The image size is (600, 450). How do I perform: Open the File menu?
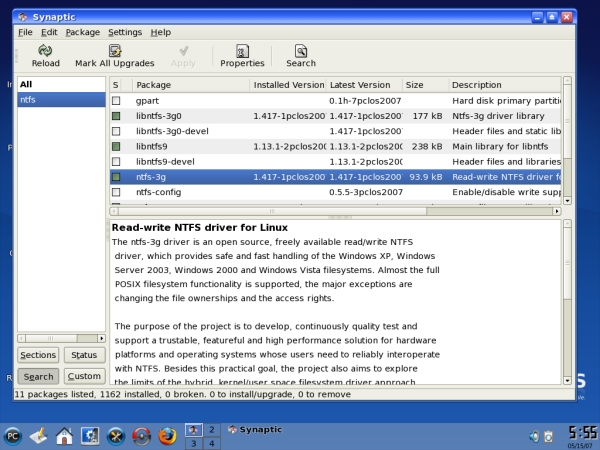[x=25, y=32]
